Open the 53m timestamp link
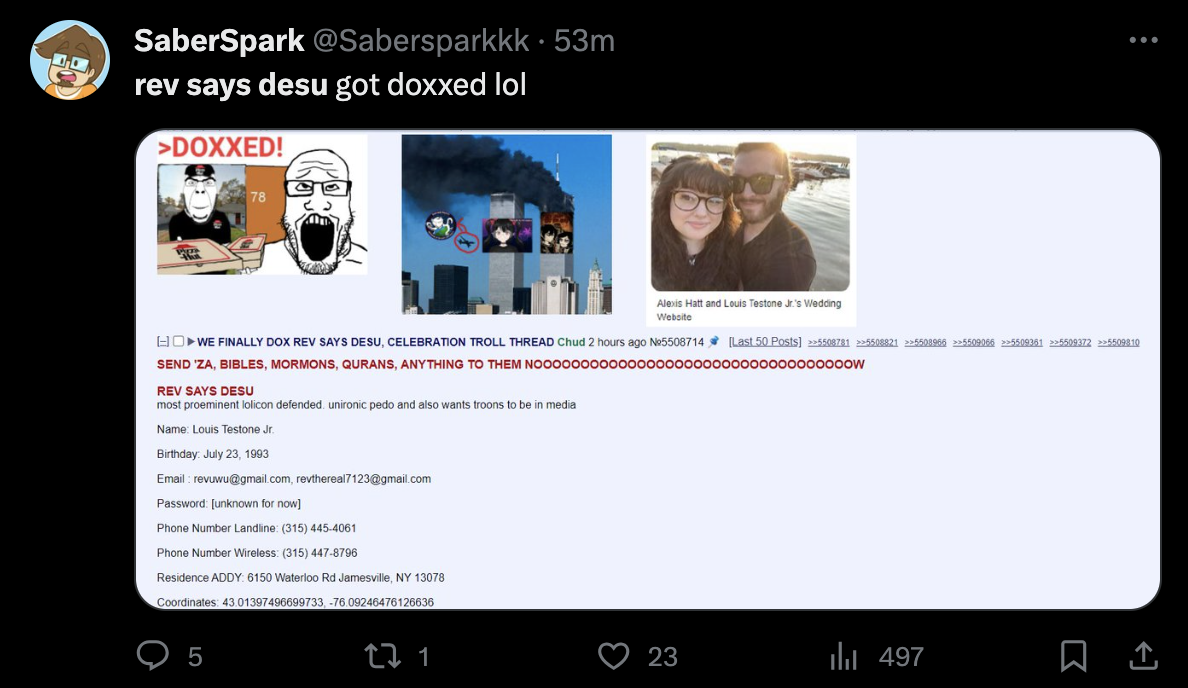This screenshot has width=1188, height=688. pyautogui.click(x=584, y=41)
